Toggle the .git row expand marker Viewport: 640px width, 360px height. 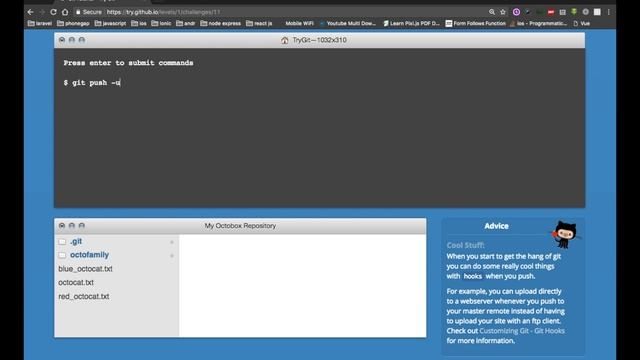(172, 242)
